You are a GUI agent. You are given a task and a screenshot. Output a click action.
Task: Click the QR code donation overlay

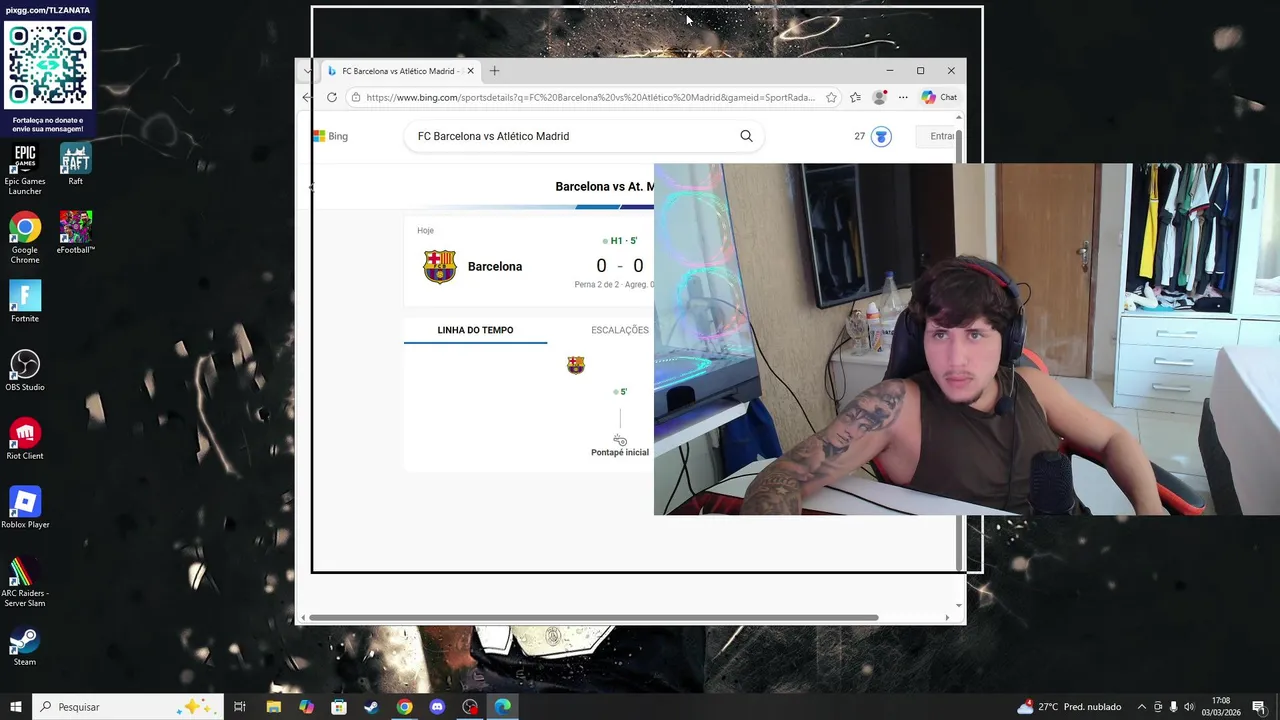[x=48, y=67]
